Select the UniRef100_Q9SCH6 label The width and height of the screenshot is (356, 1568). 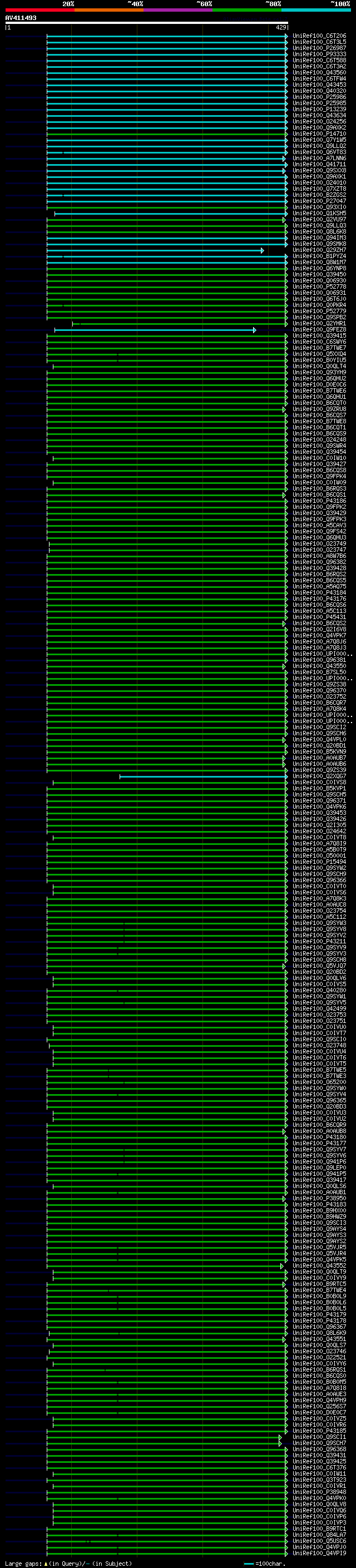(x=319, y=734)
